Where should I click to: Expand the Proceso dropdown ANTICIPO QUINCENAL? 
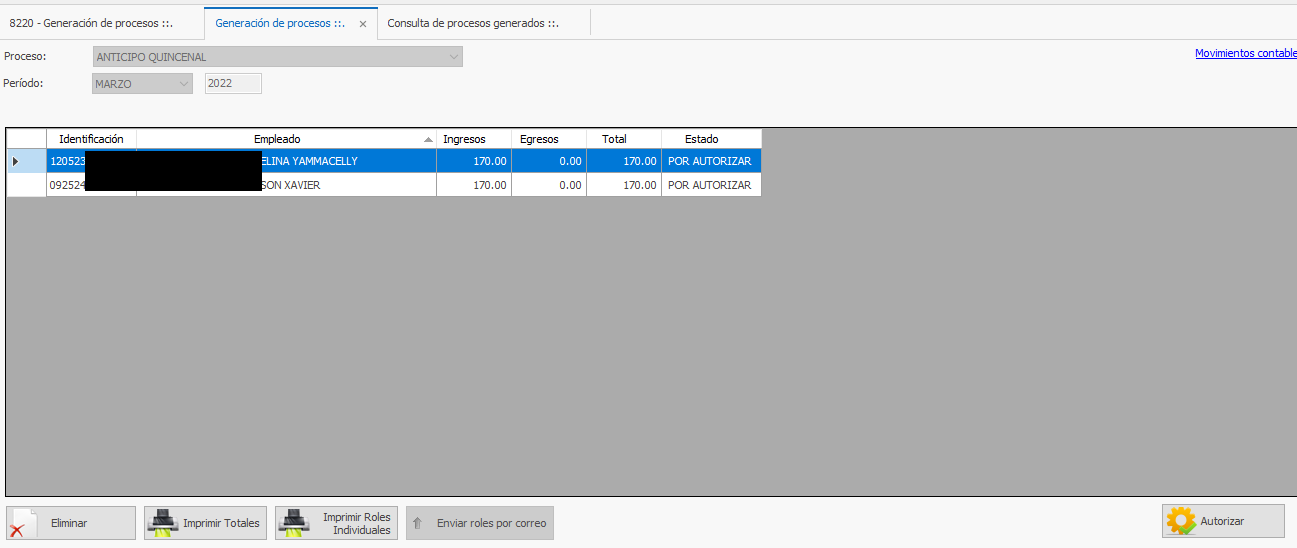click(x=454, y=57)
